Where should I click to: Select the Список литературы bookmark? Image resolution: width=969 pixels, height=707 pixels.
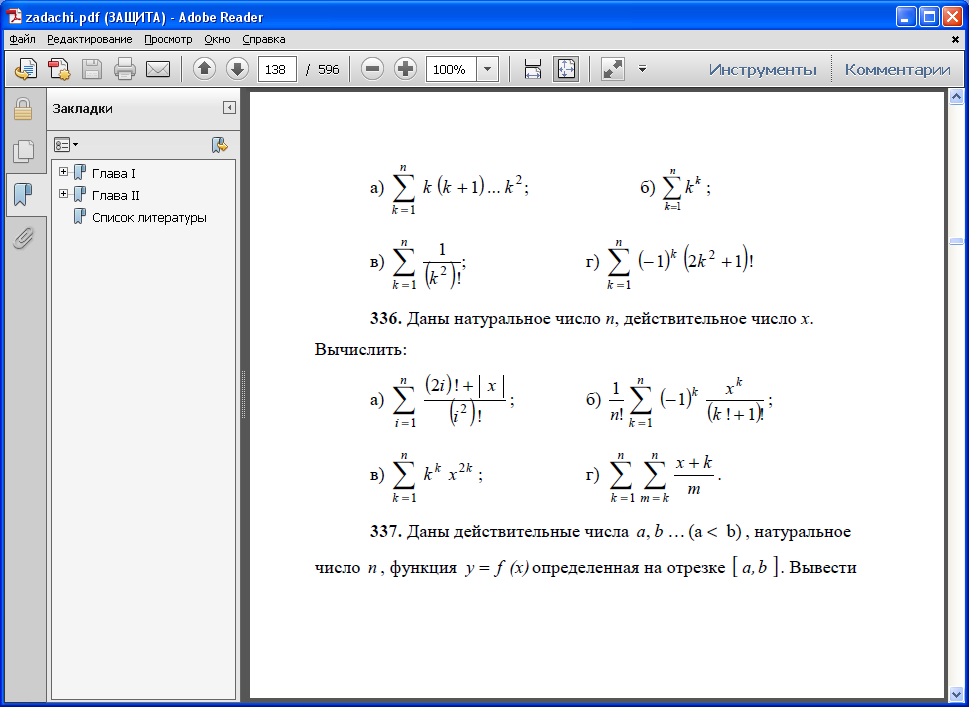pyautogui.click(x=149, y=218)
